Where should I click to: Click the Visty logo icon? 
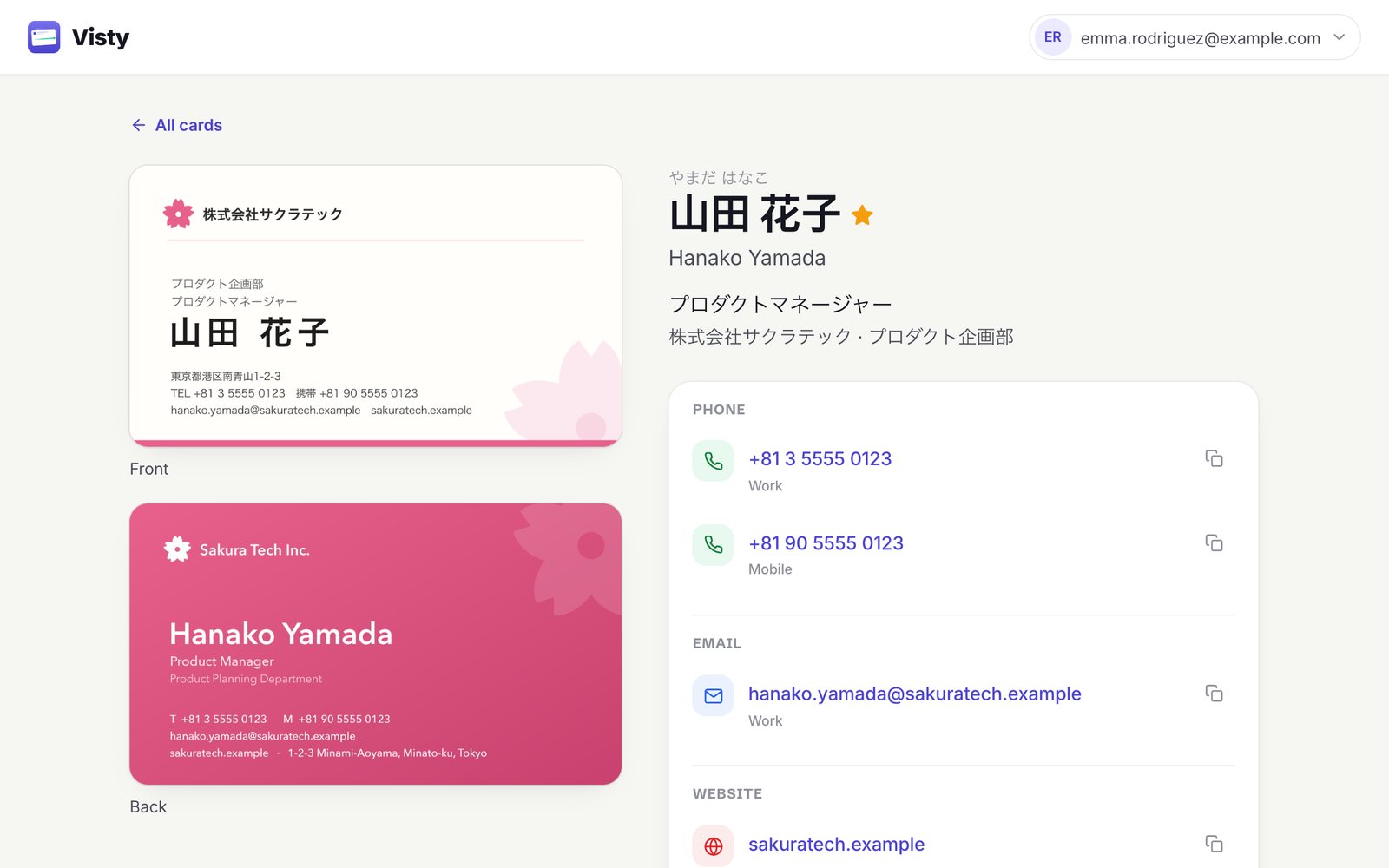point(43,37)
